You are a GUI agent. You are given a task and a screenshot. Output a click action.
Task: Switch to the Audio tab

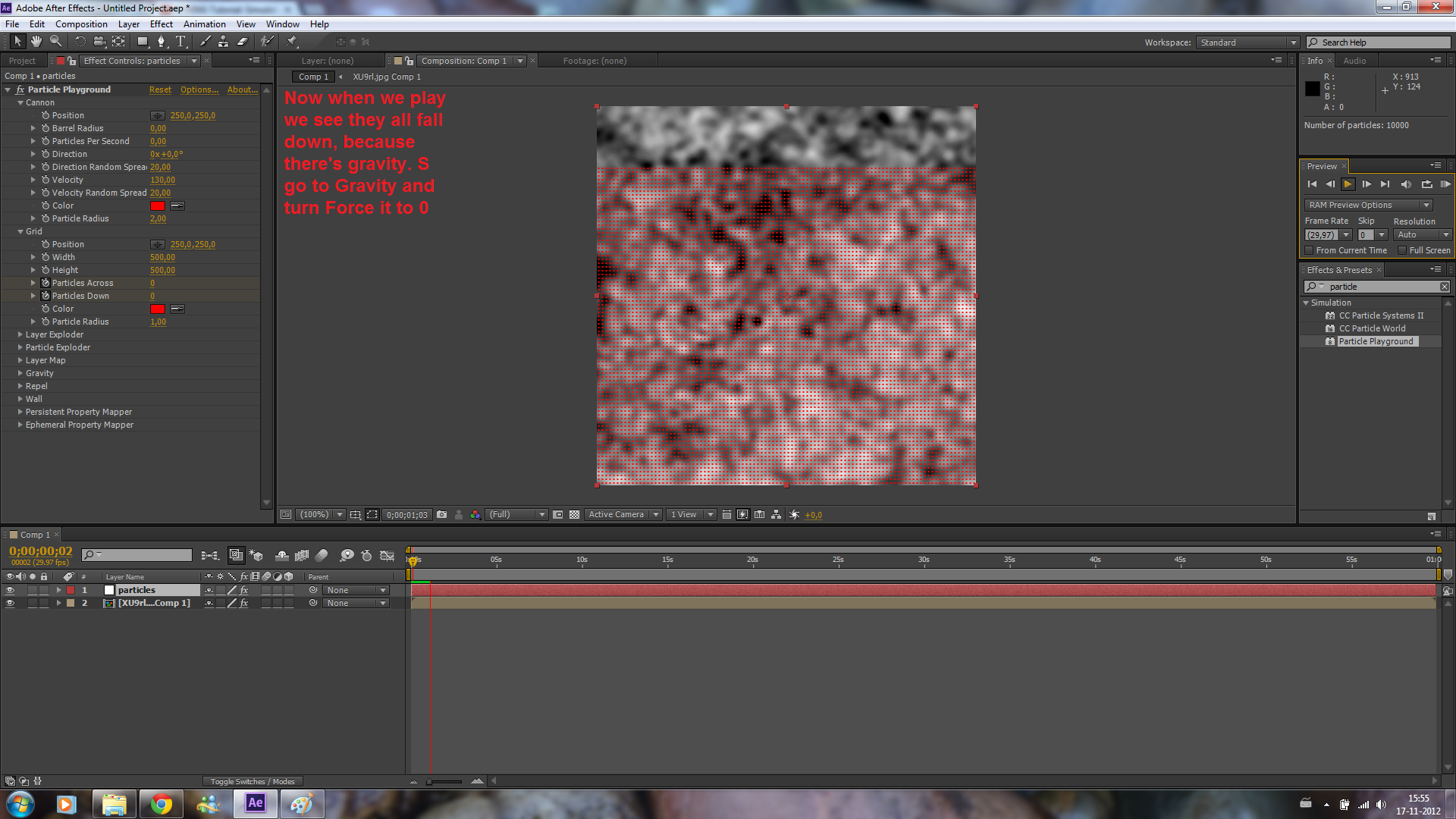1354,61
